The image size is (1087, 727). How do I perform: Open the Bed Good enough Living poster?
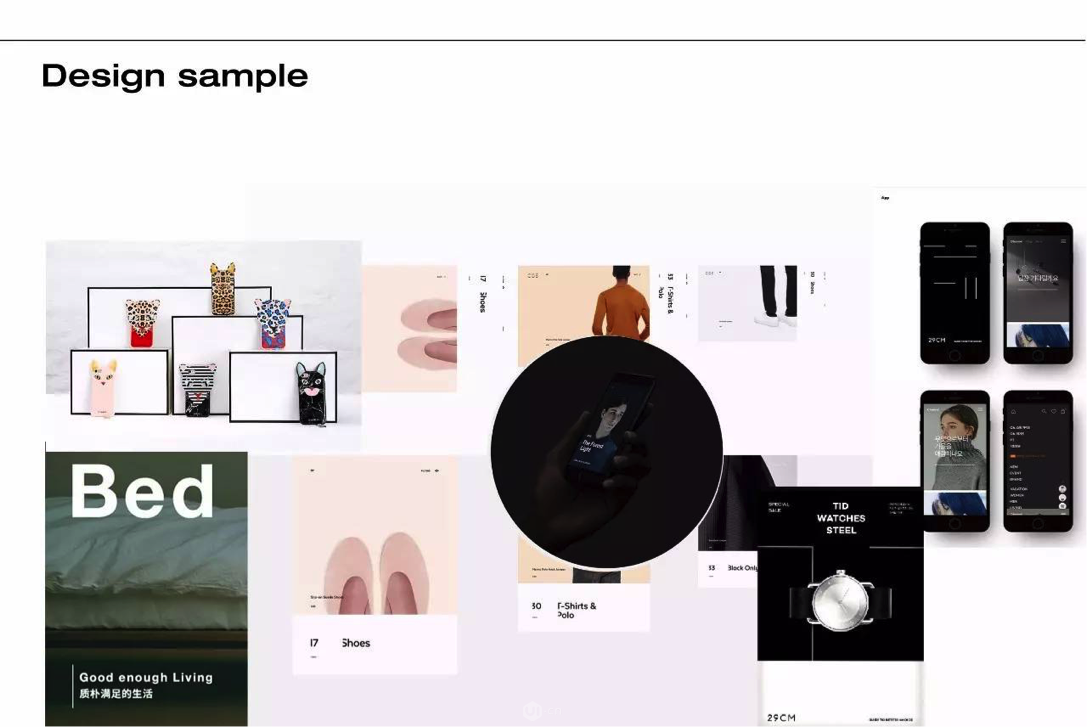(x=146, y=588)
